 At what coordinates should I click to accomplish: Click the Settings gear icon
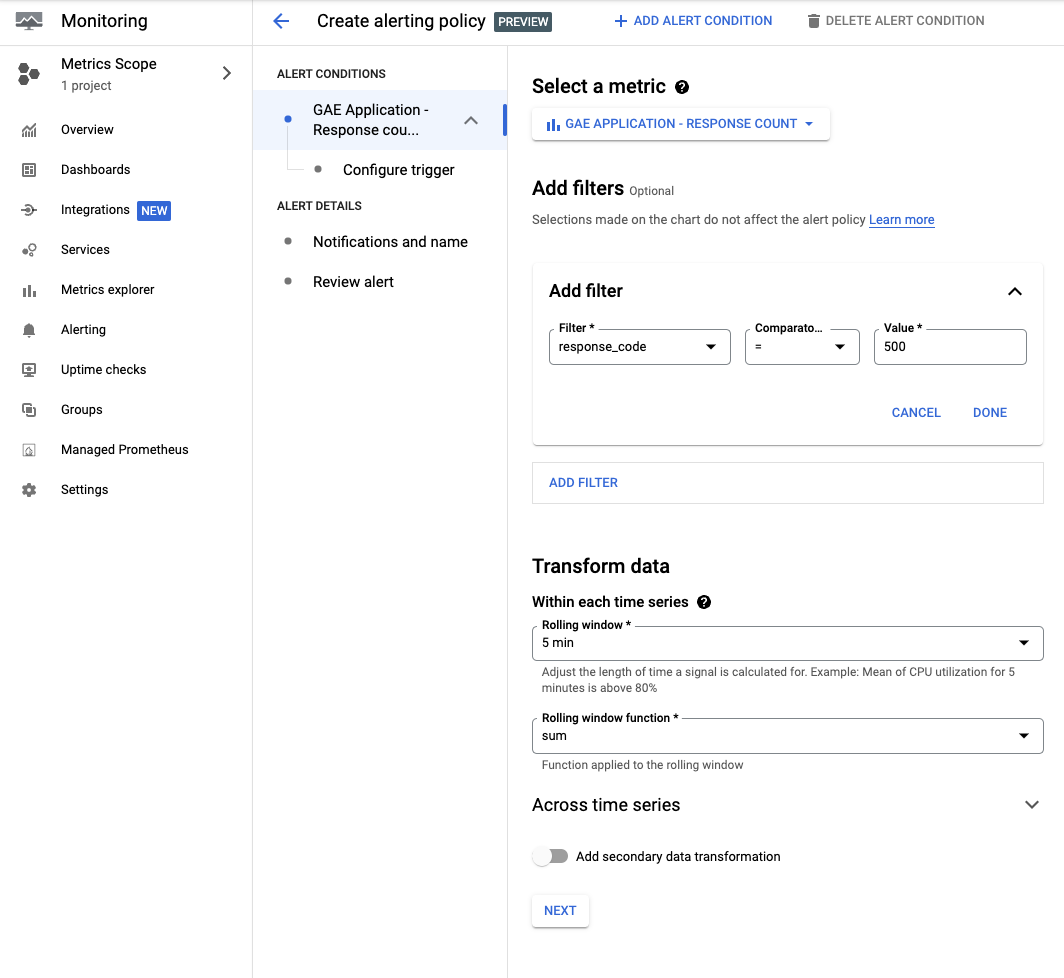click(x=29, y=490)
